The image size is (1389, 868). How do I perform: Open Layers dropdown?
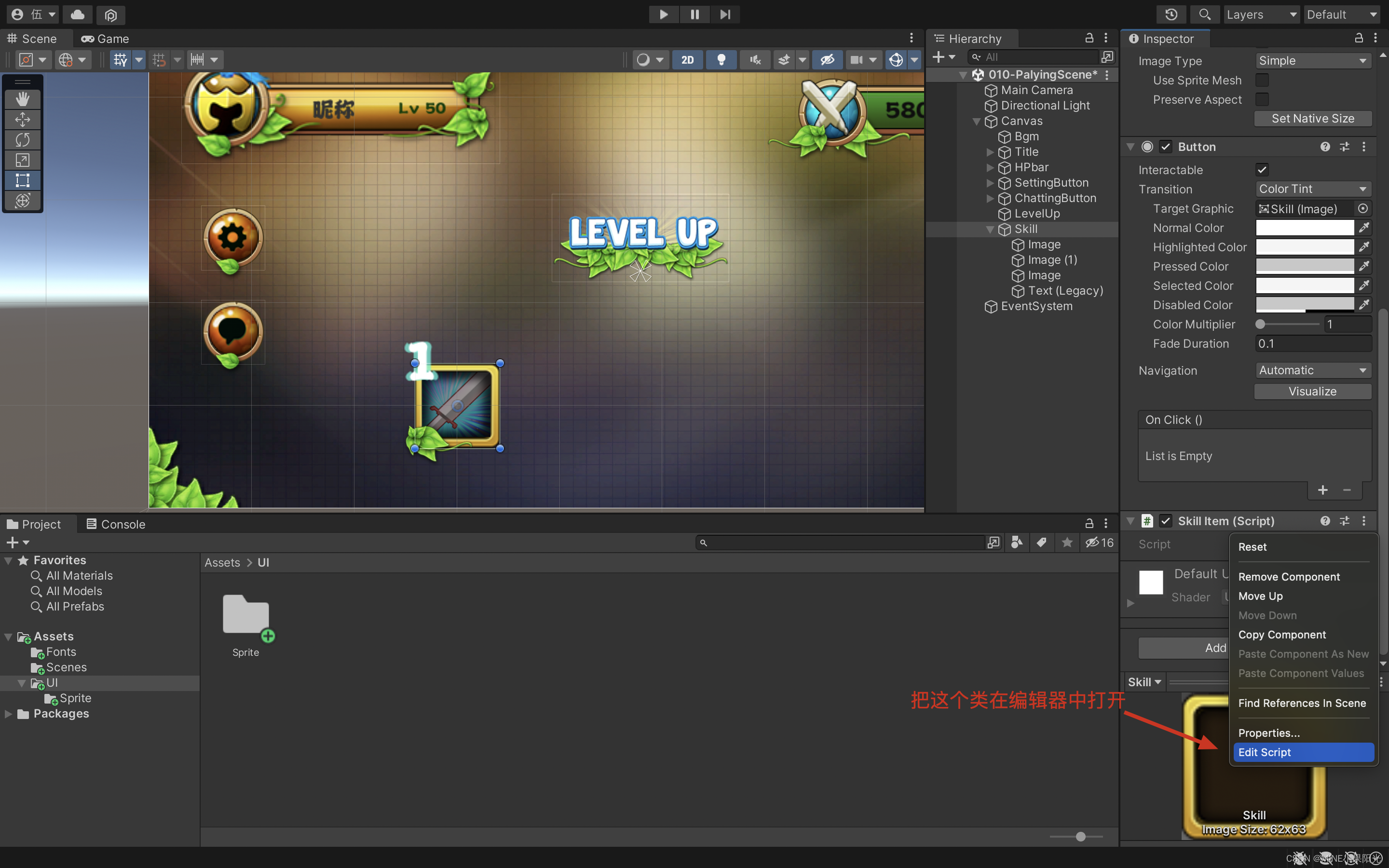coord(1261,14)
